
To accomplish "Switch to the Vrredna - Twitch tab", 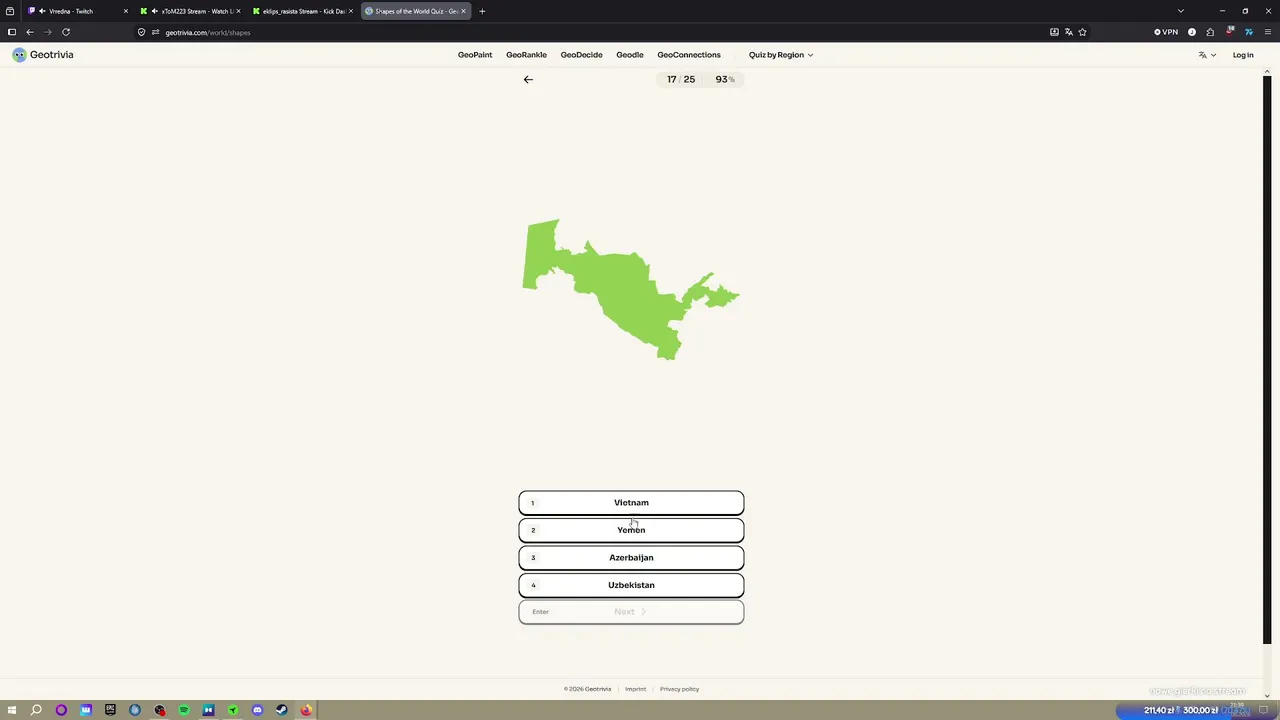I will pos(78,11).
